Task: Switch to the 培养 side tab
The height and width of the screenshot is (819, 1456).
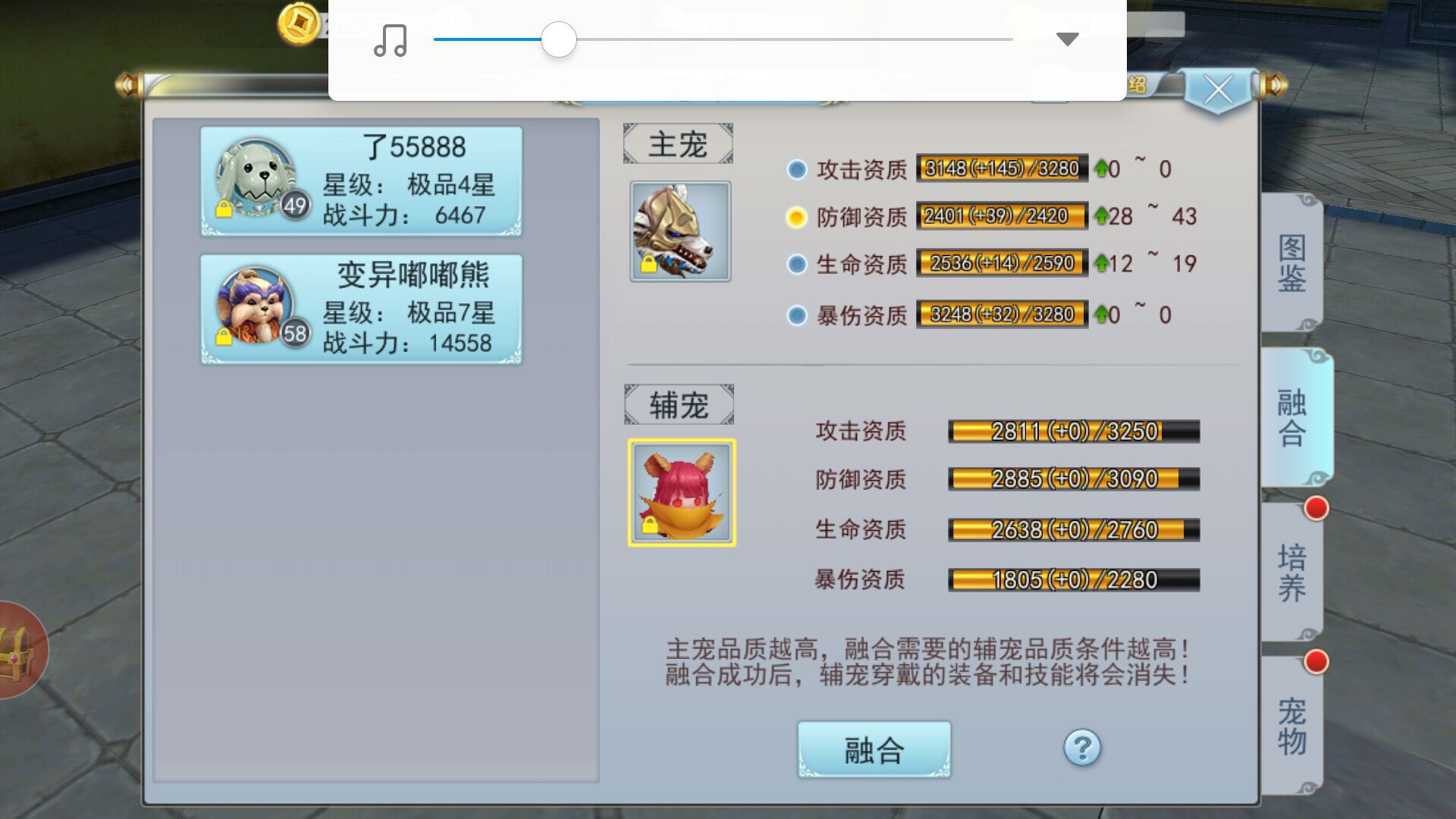Action: [x=1292, y=573]
